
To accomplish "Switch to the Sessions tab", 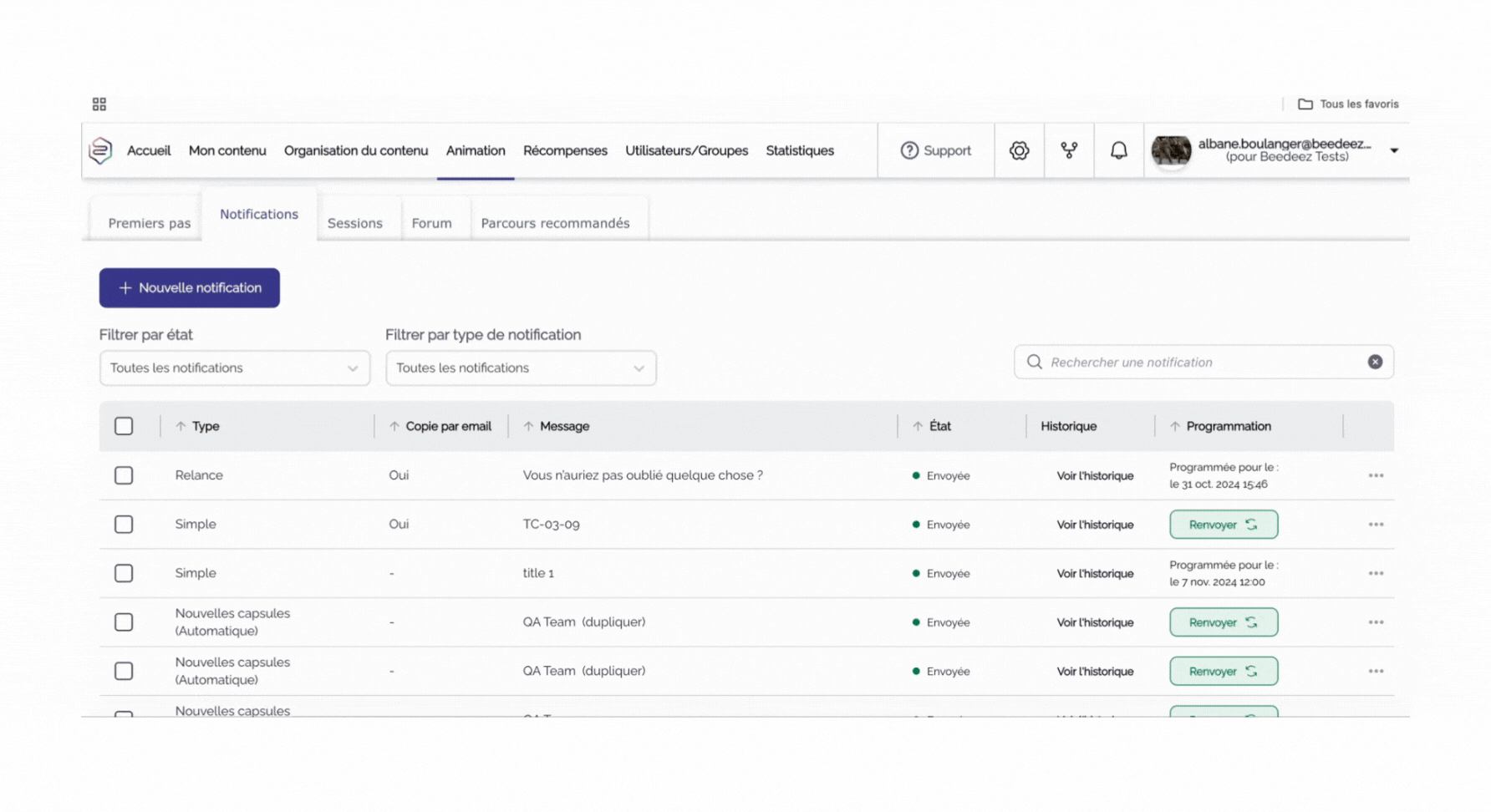I will 354,223.
